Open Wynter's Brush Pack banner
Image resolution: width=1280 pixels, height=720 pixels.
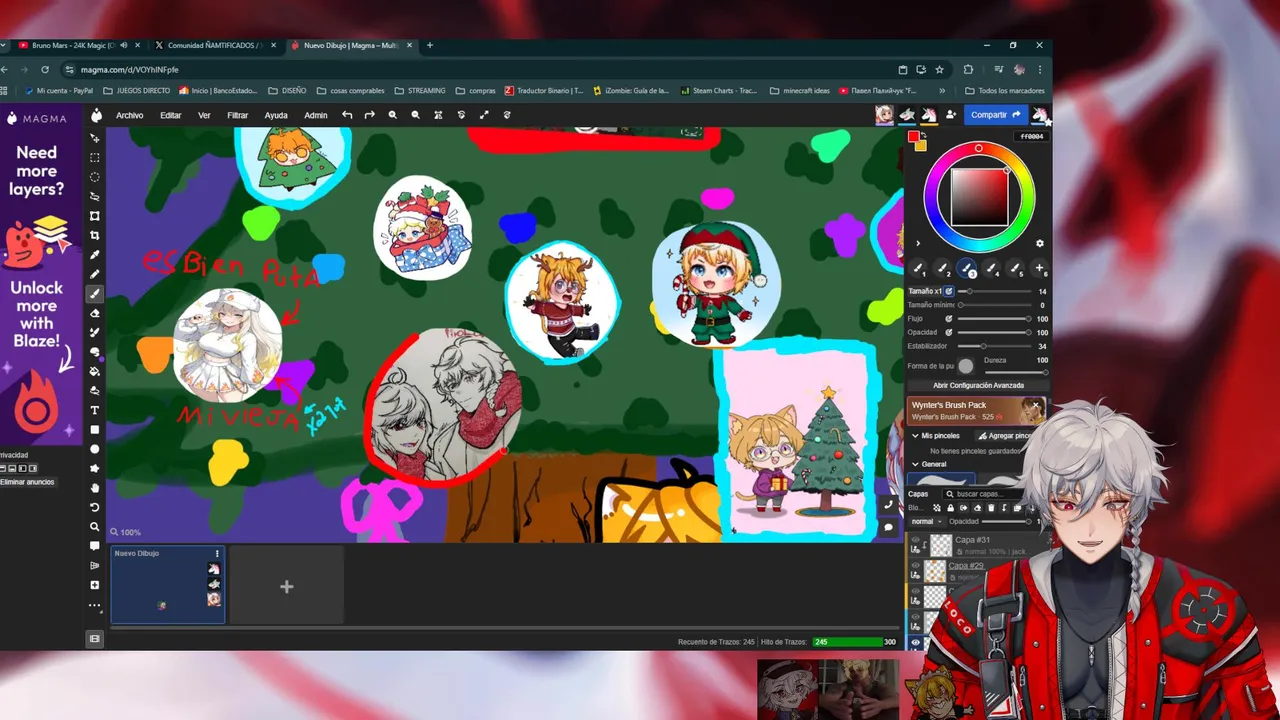pos(977,411)
